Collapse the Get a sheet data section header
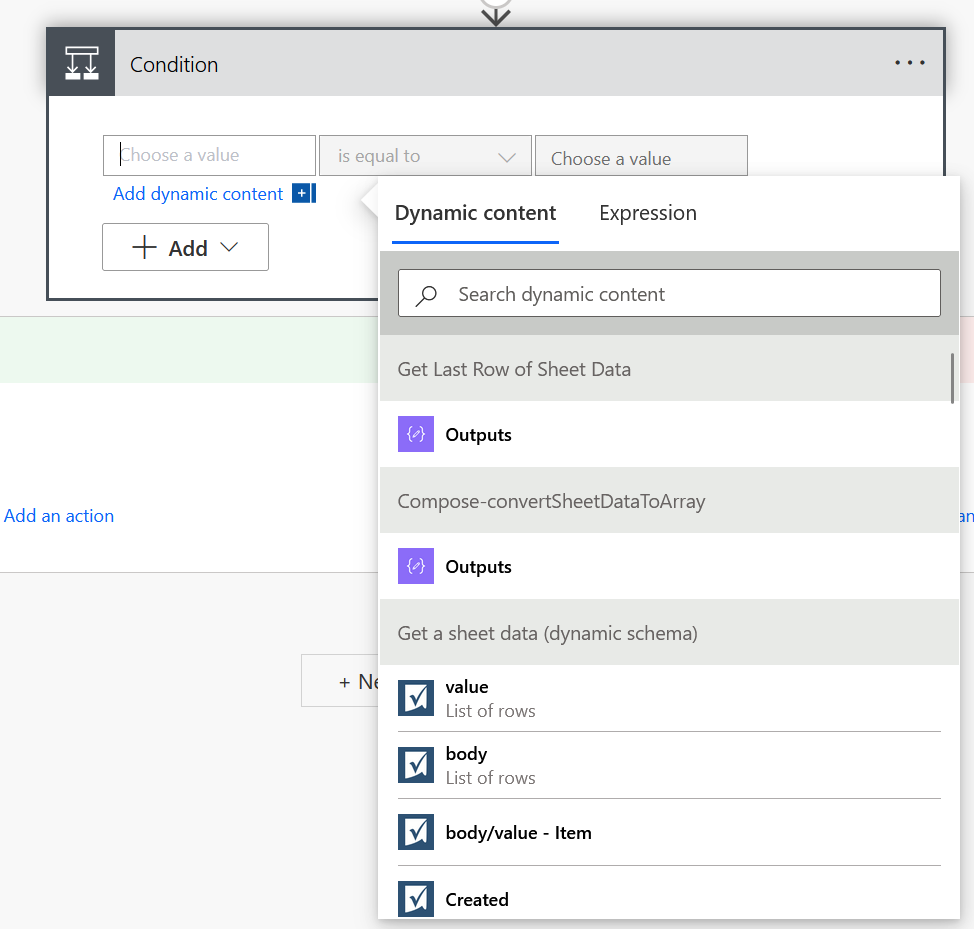This screenshot has height=929, width=974. [x=547, y=633]
